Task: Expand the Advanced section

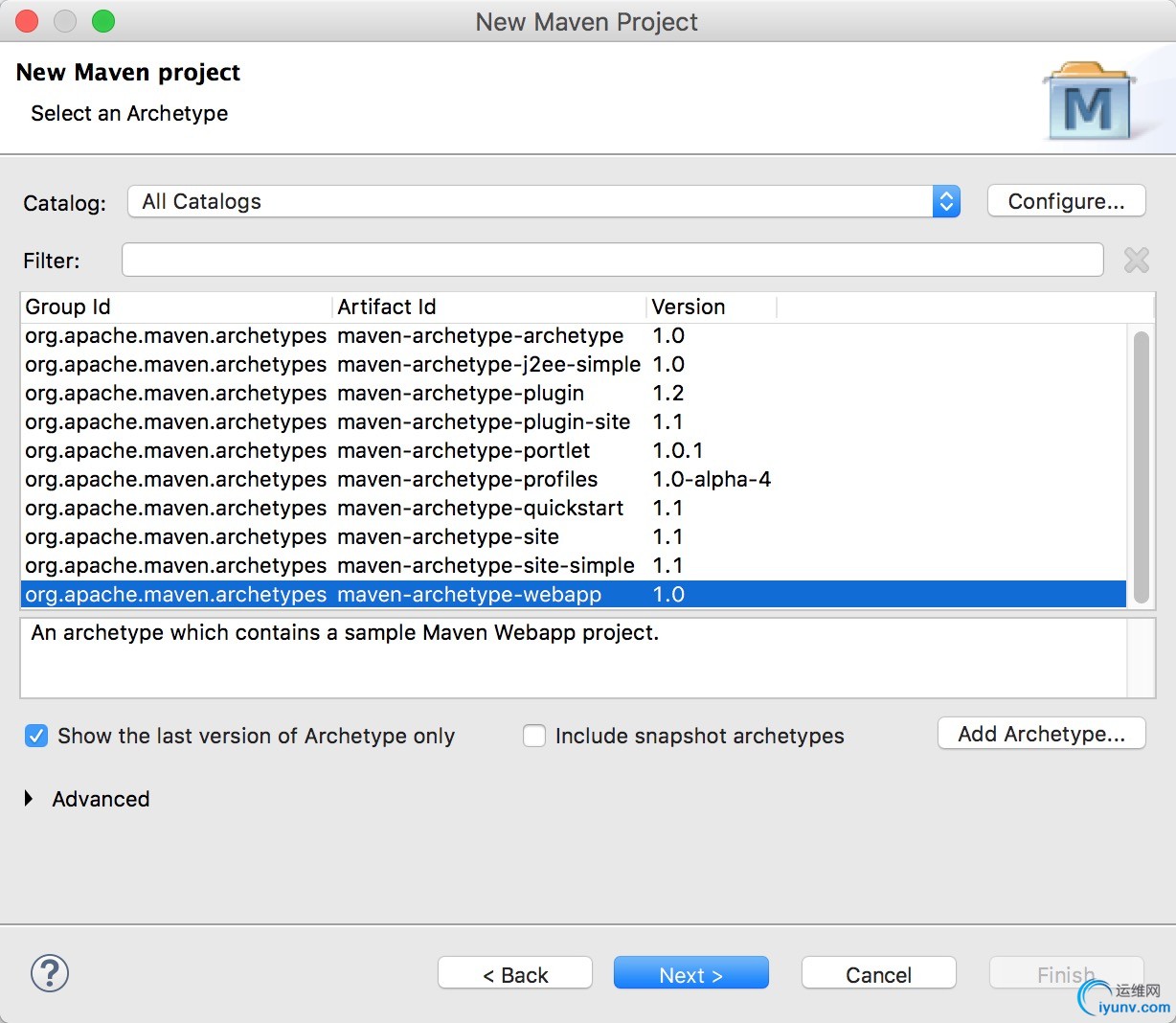Action: (29, 799)
